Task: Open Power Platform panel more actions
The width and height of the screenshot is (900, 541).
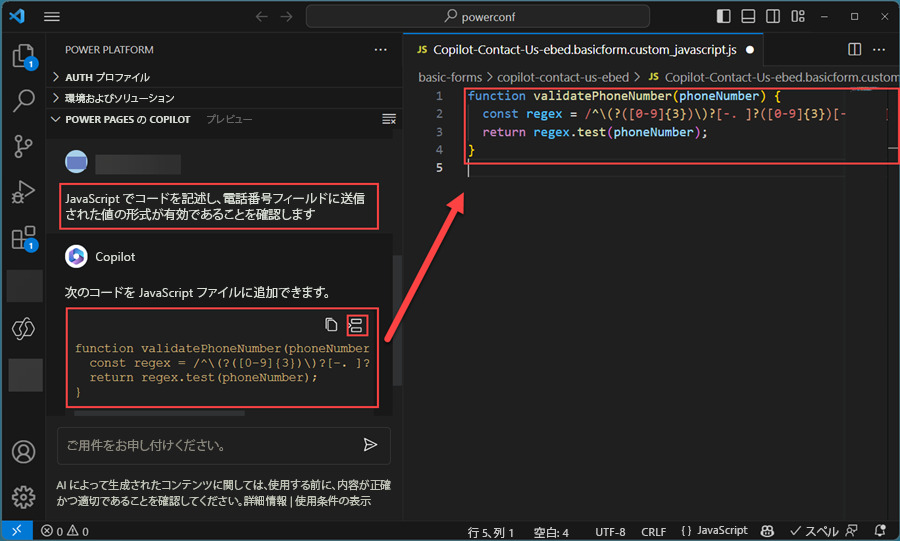Action: coord(380,50)
